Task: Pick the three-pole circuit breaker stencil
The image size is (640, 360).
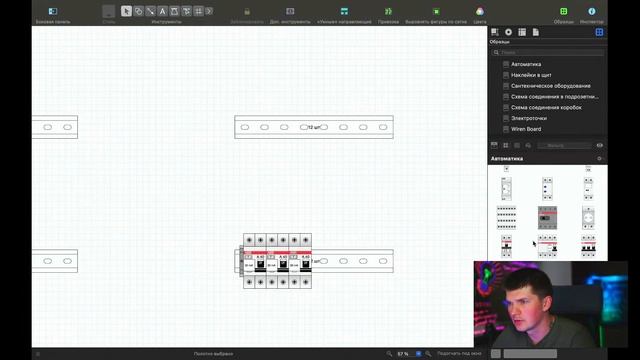Action: (588, 246)
